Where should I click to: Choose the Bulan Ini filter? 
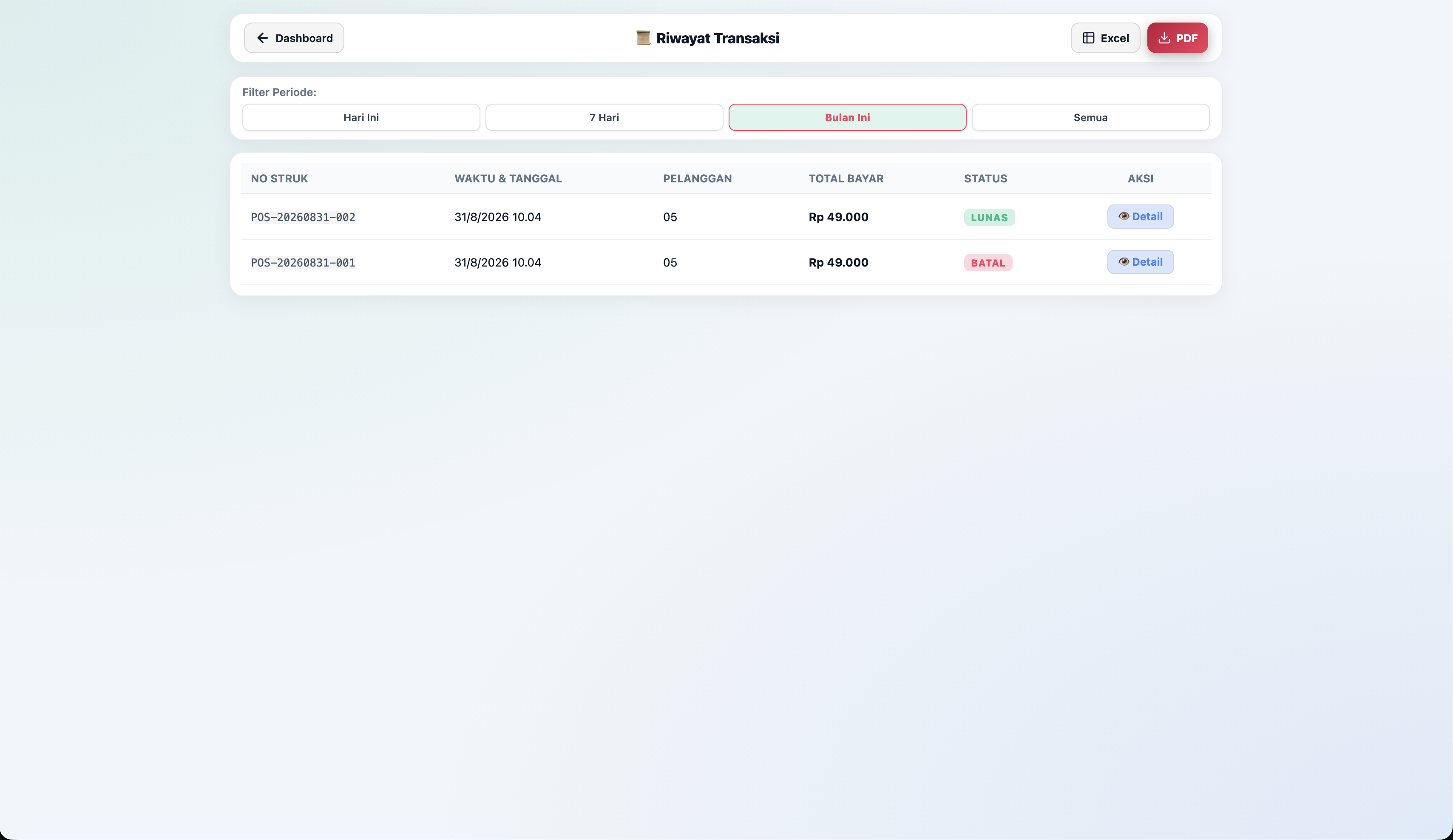tap(847, 118)
